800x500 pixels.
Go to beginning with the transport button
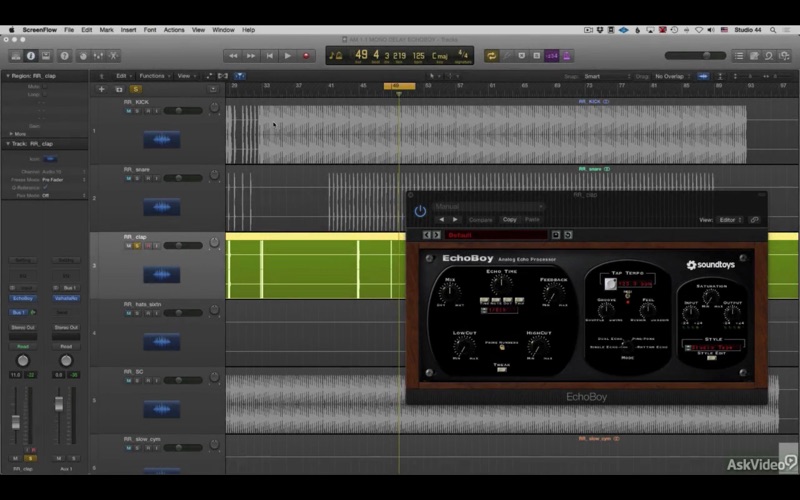(x=269, y=56)
